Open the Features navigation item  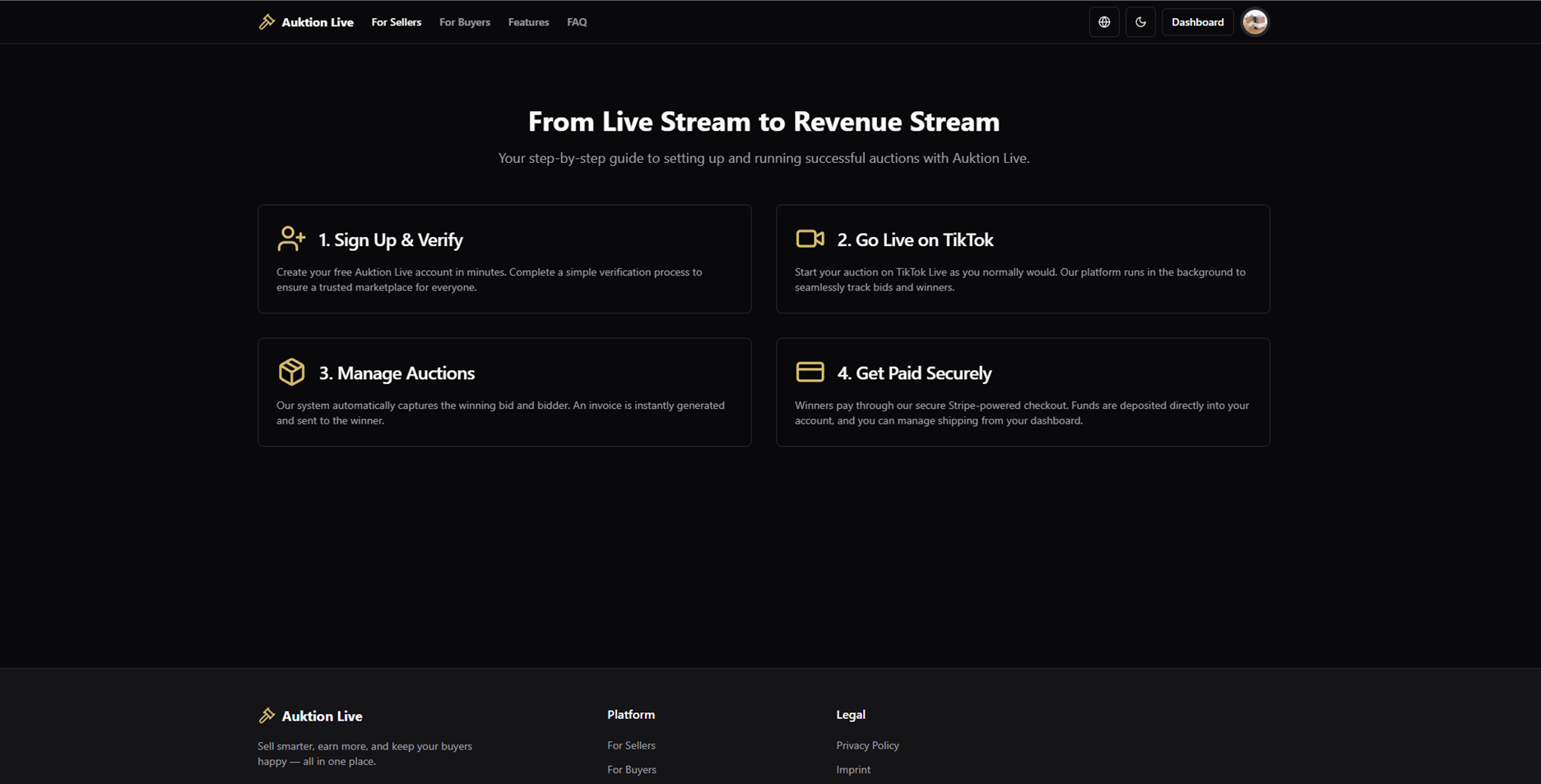528,22
